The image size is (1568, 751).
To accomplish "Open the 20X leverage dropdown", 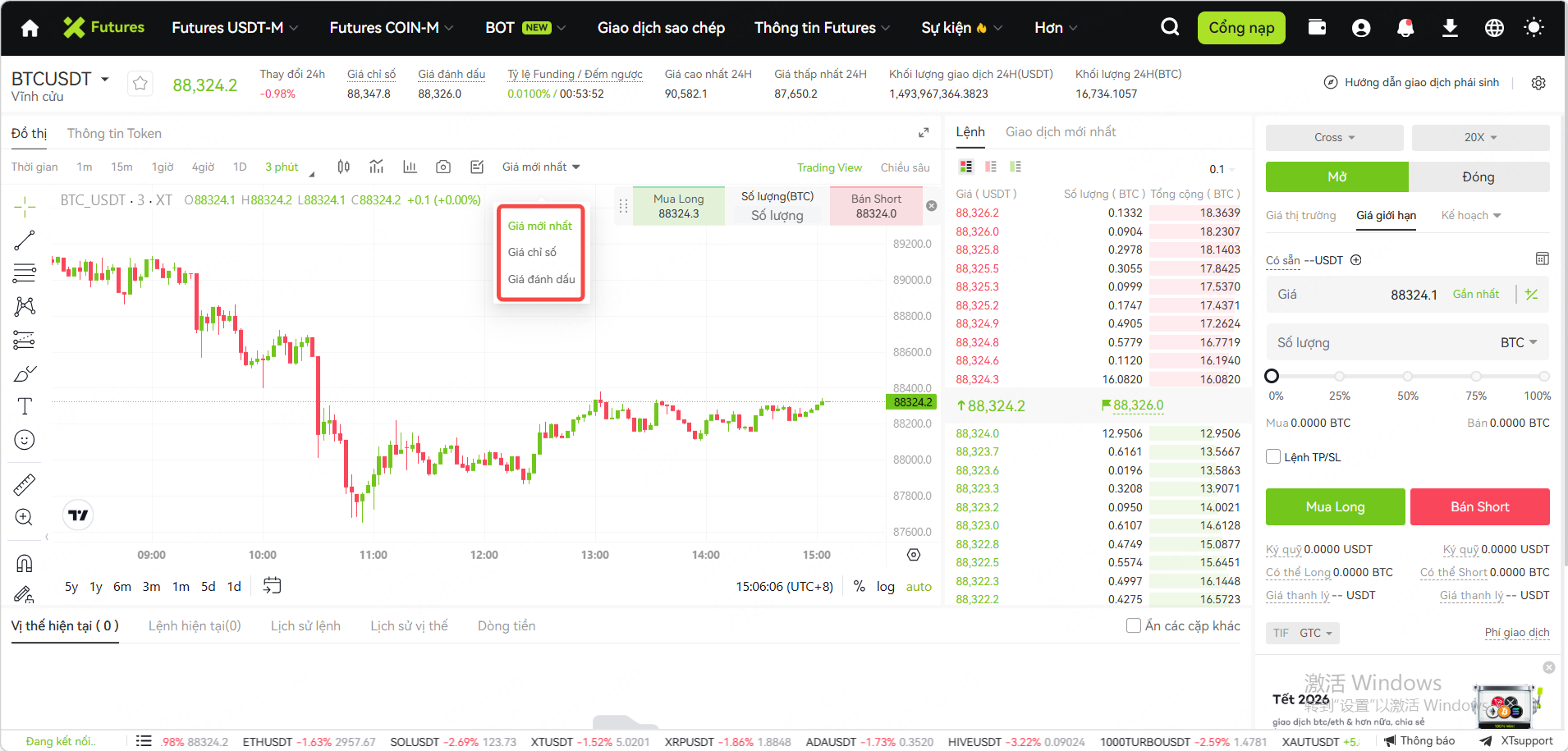I will (1480, 138).
